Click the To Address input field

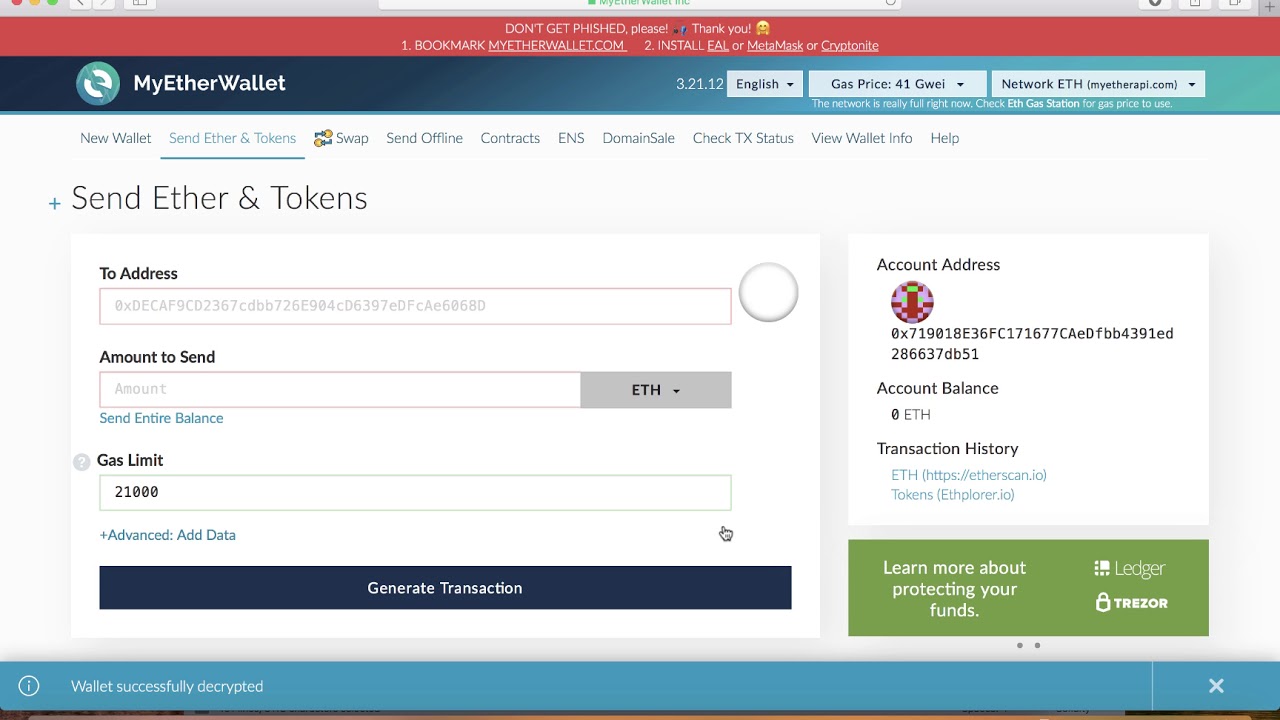tap(415, 306)
